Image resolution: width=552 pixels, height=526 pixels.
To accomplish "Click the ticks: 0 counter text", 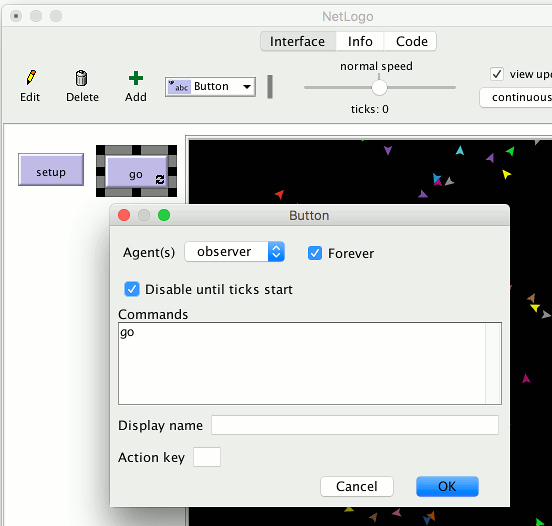I will [370, 109].
